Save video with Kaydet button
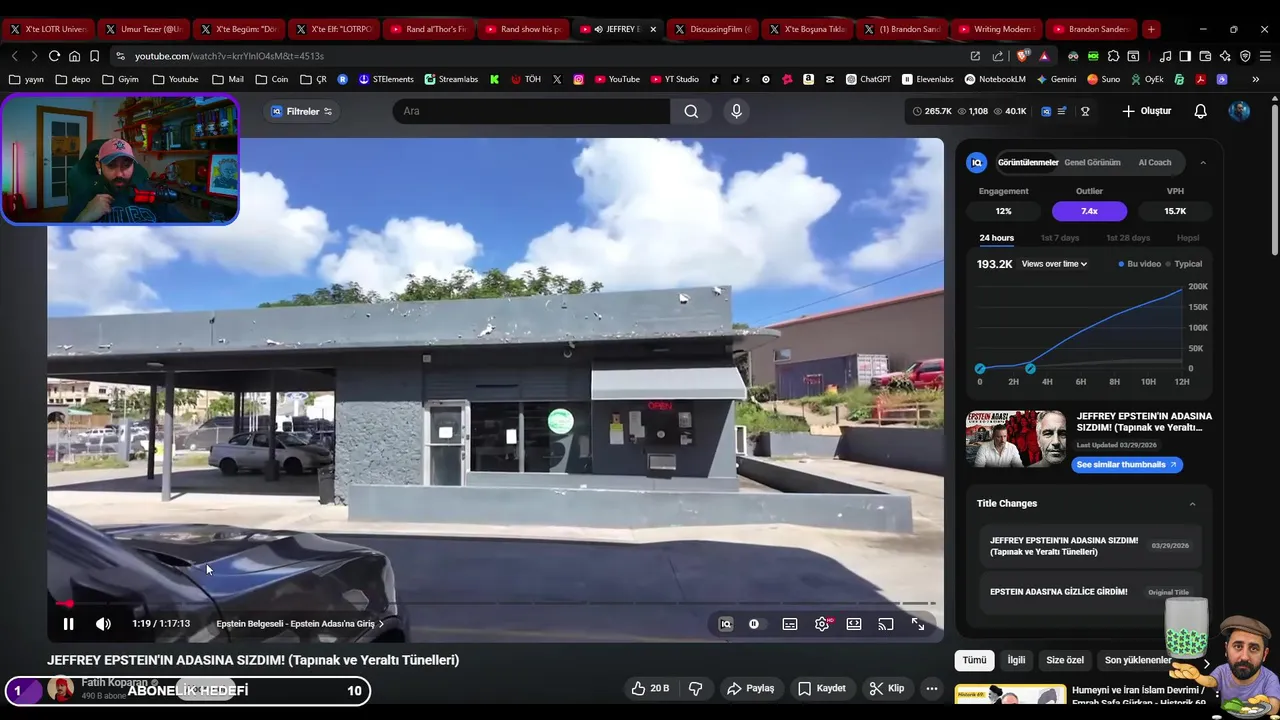 click(822, 688)
